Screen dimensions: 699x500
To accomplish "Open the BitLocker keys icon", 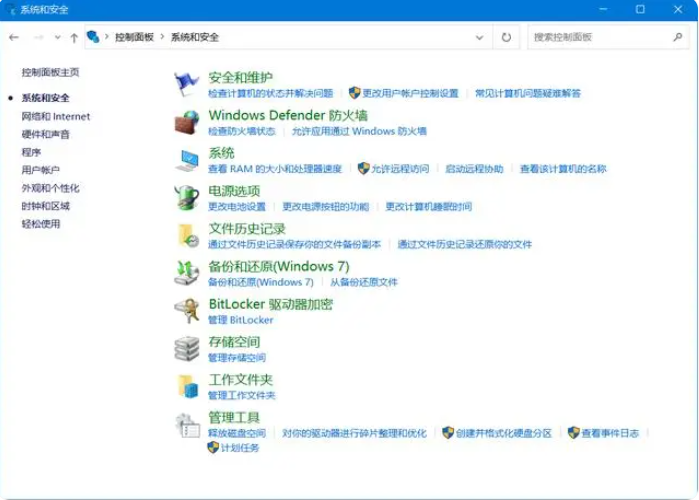I will [x=187, y=311].
